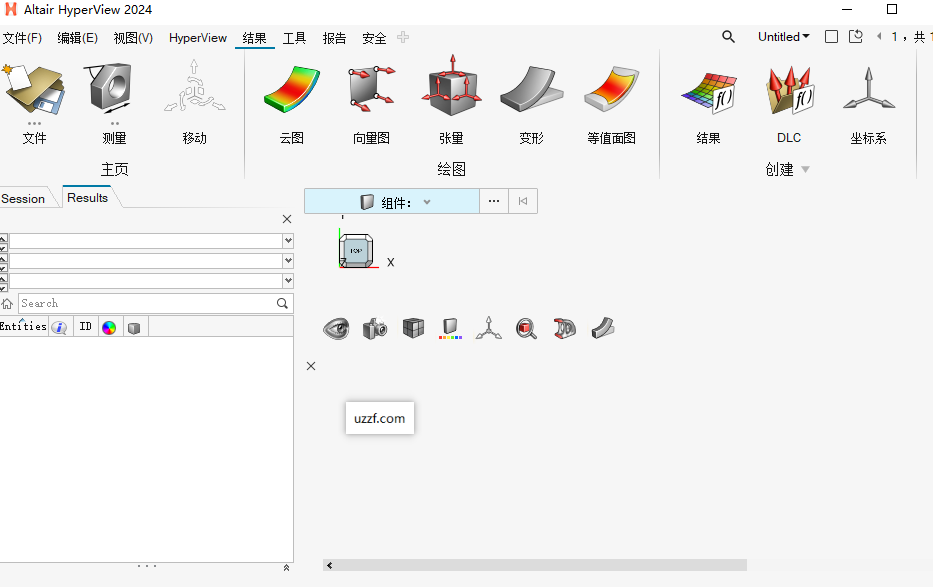Click the color wheel column header
The image size is (933, 587).
[x=109, y=327]
